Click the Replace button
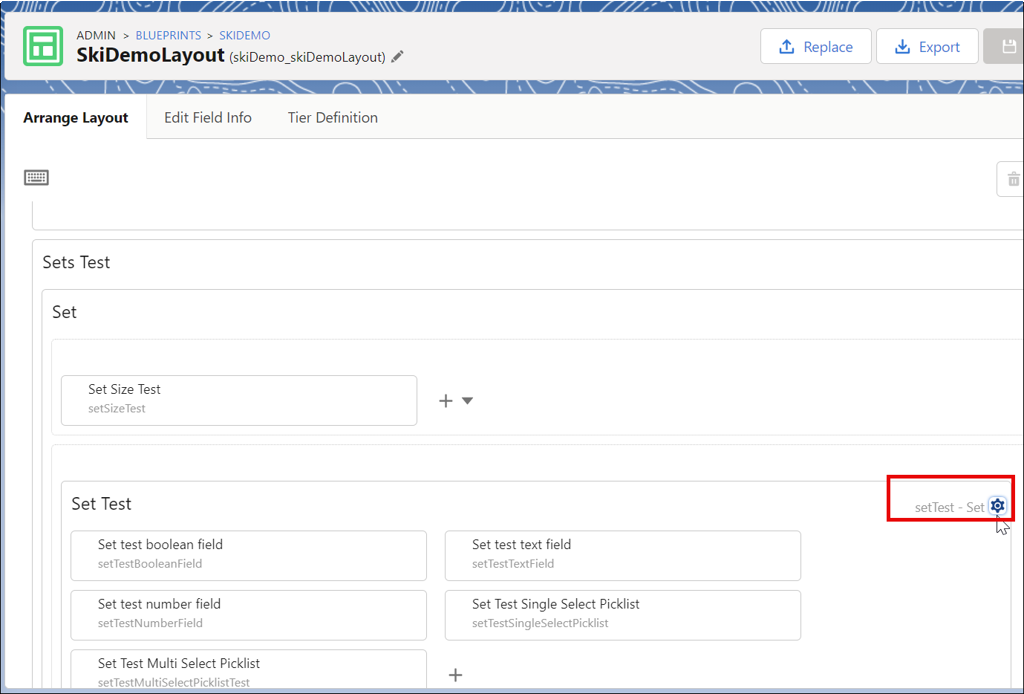This screenshot has height=694, width=1024. 816,46
